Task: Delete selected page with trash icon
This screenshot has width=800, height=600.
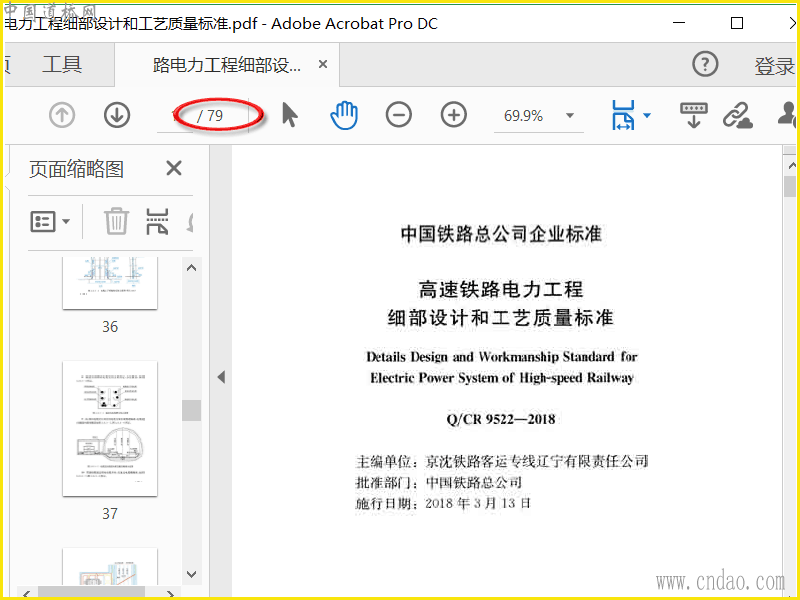Action: pos(116,221)
